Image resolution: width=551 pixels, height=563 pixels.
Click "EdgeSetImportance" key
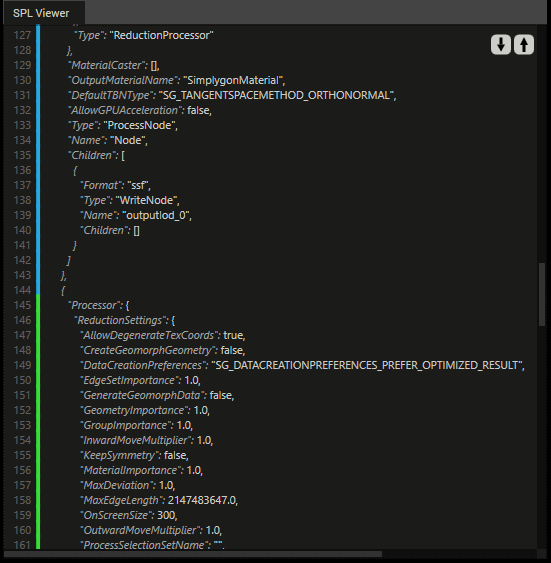coord(130,380)
